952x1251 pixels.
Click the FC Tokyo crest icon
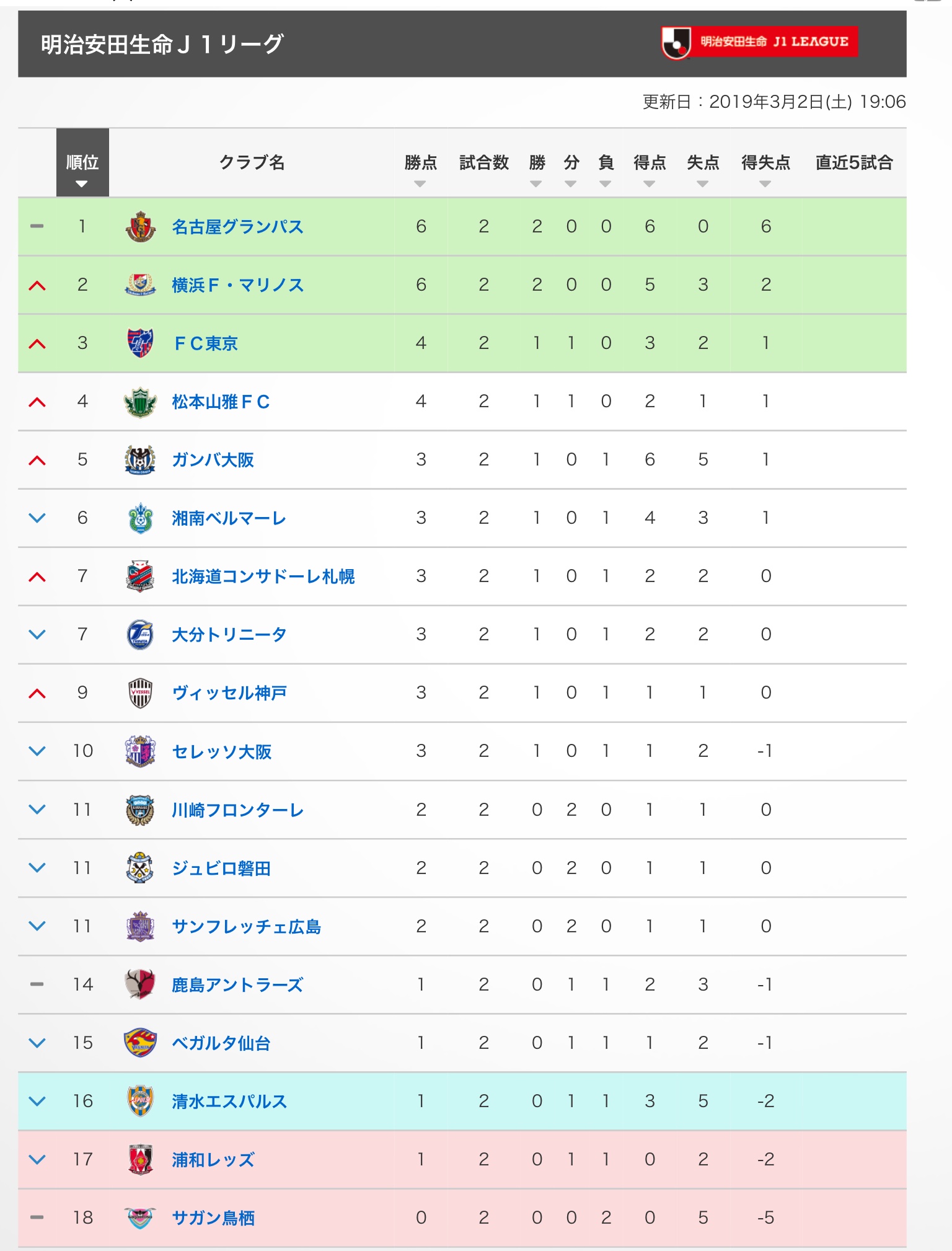tap(140, 343)
